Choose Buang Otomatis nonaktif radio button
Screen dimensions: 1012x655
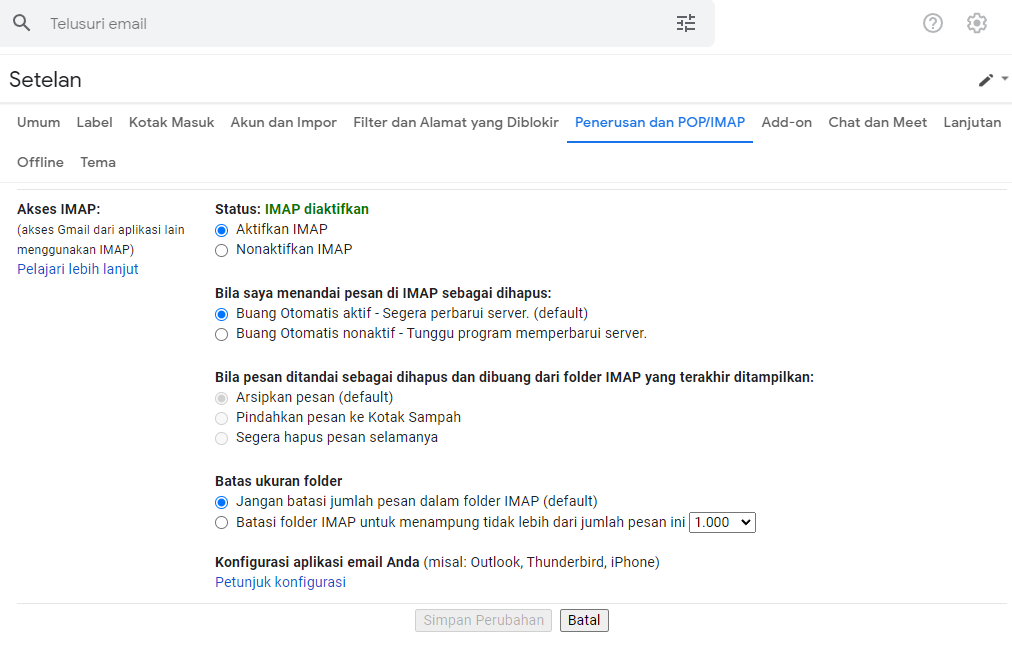coord(222,334)
